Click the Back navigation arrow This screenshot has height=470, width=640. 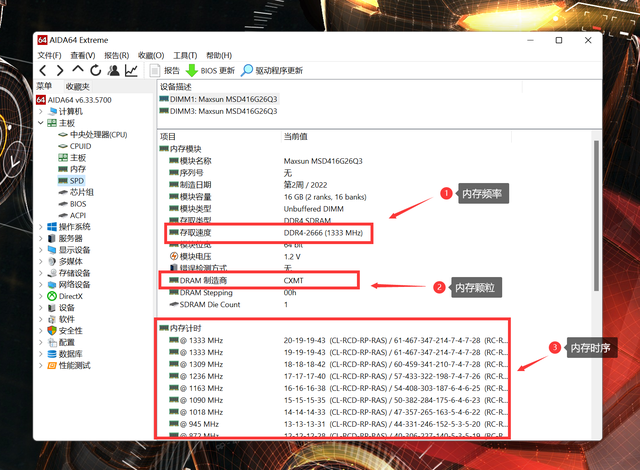pyautogui.click(x=43, y=71)
